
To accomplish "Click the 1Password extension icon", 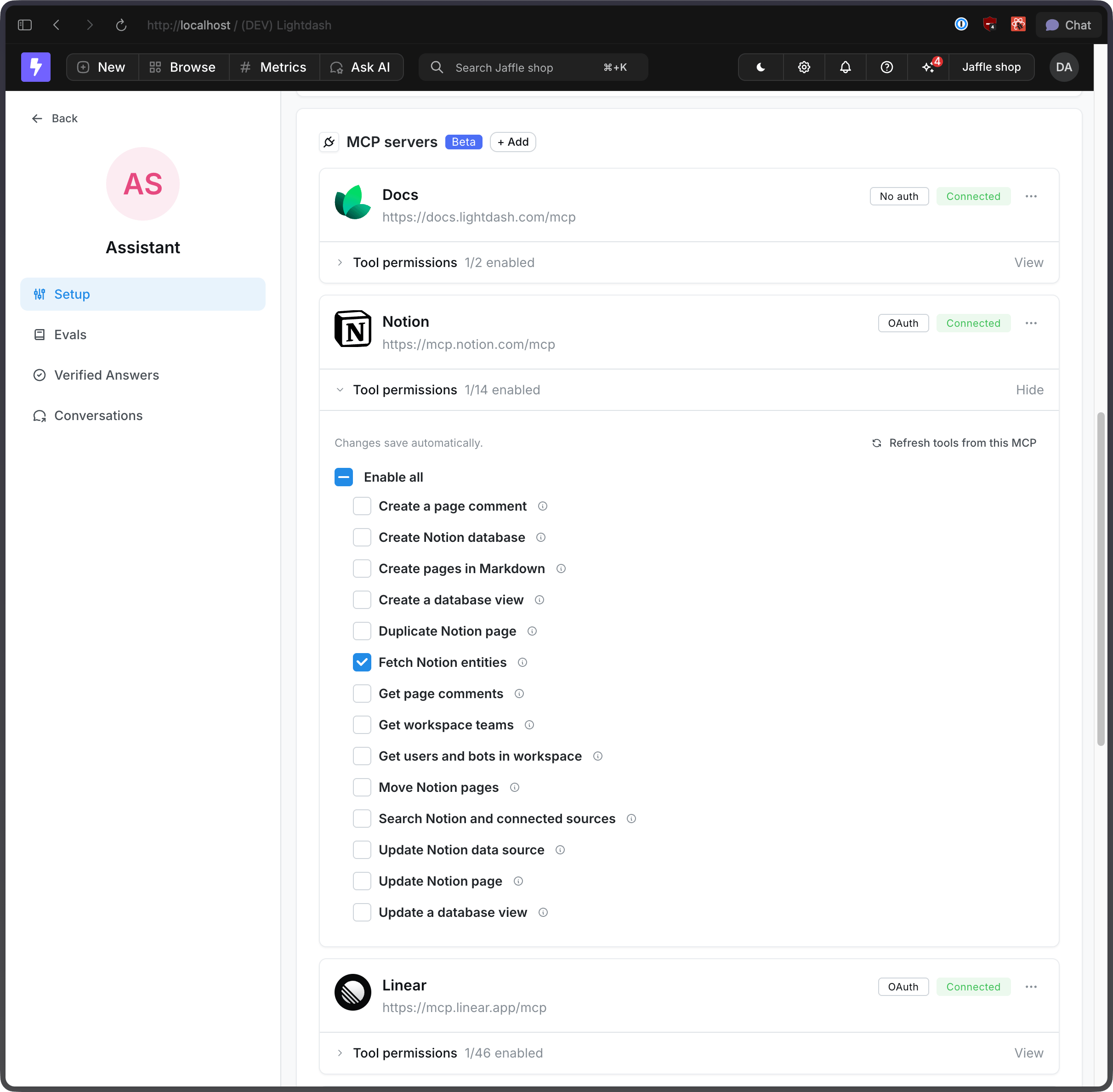I will click(961, 24).
